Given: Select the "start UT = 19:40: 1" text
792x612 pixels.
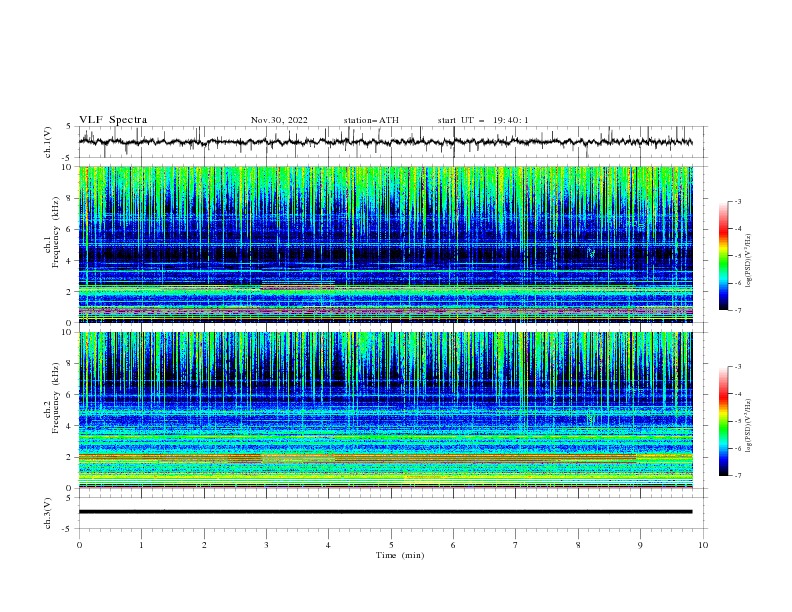Looking at the screenshot, I should tap(483, 120).
